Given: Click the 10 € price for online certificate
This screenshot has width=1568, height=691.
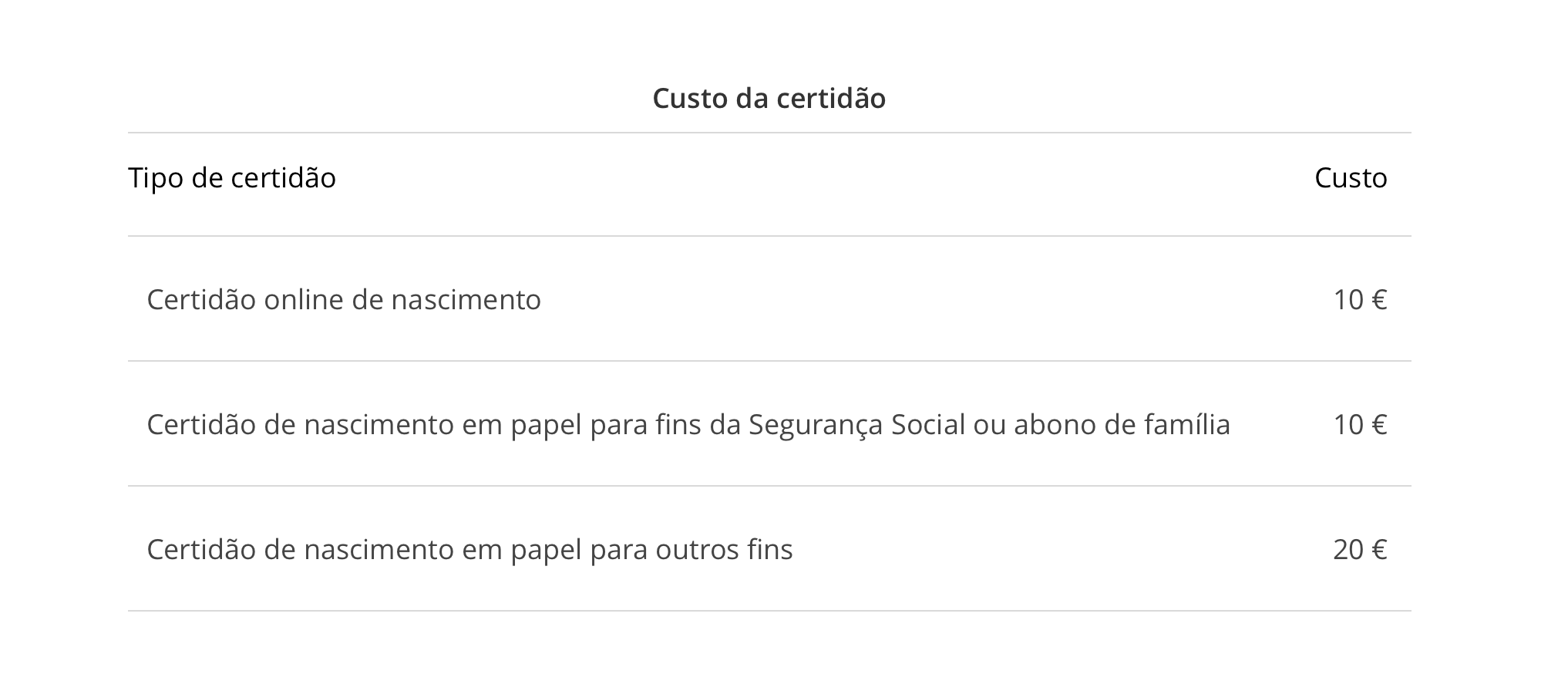Looking at the screenshot, I should [x=1360, y=299].
